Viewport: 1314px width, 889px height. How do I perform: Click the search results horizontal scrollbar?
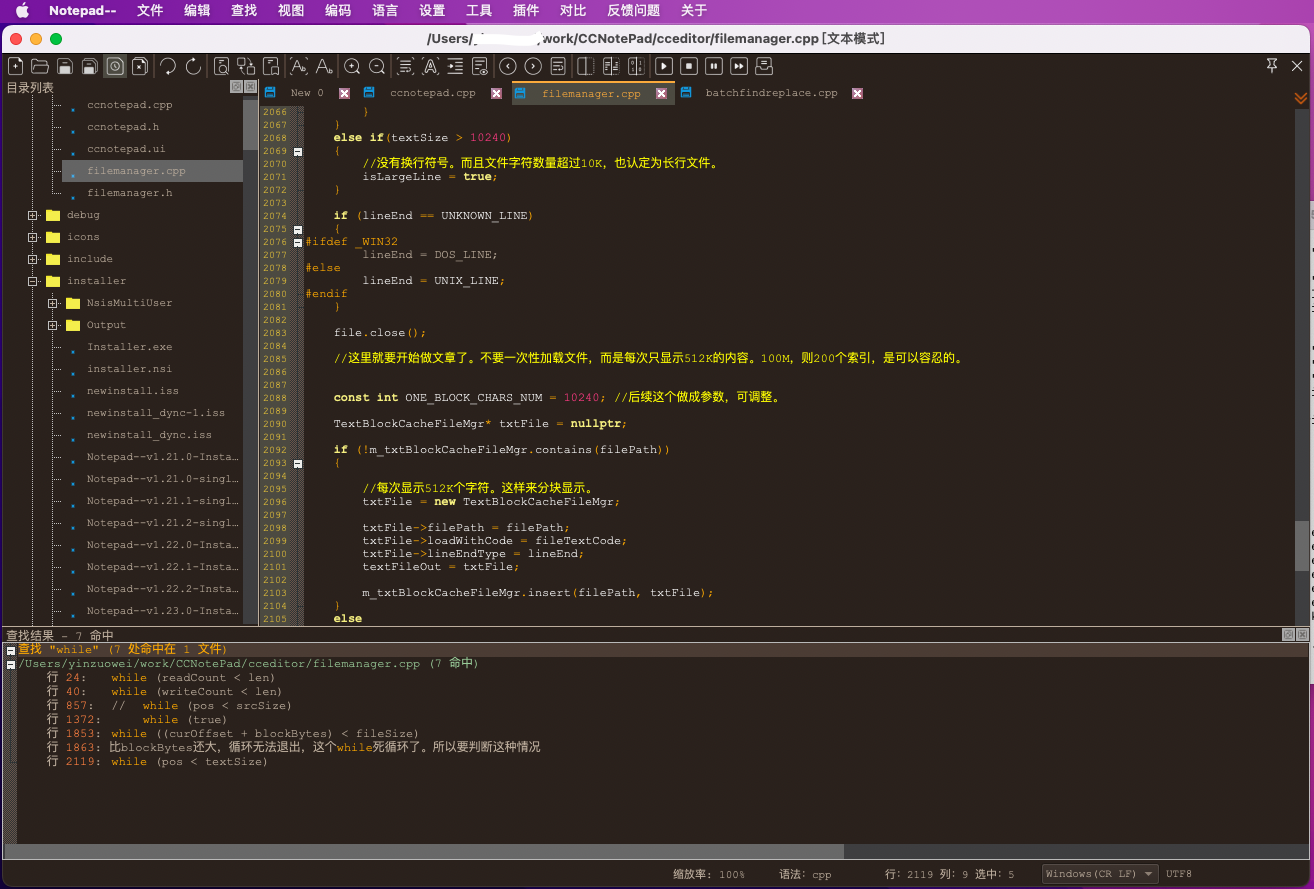pyautogui.click(x=424, y=851)
